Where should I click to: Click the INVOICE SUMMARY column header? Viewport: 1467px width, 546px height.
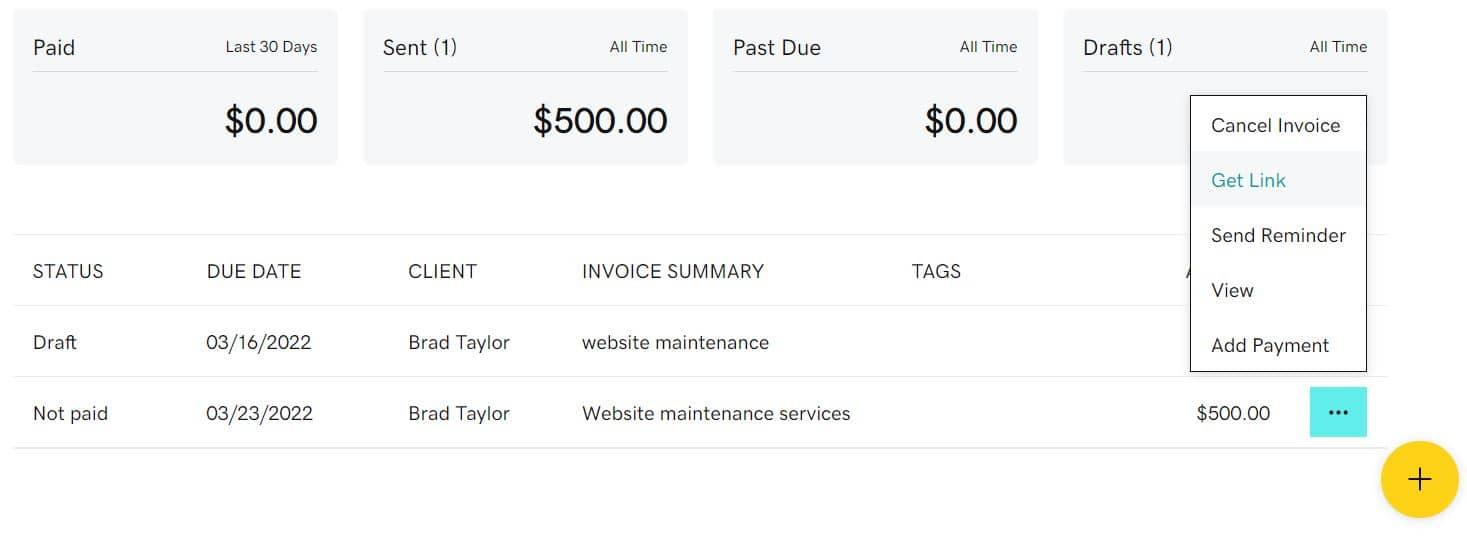(672, 271)
